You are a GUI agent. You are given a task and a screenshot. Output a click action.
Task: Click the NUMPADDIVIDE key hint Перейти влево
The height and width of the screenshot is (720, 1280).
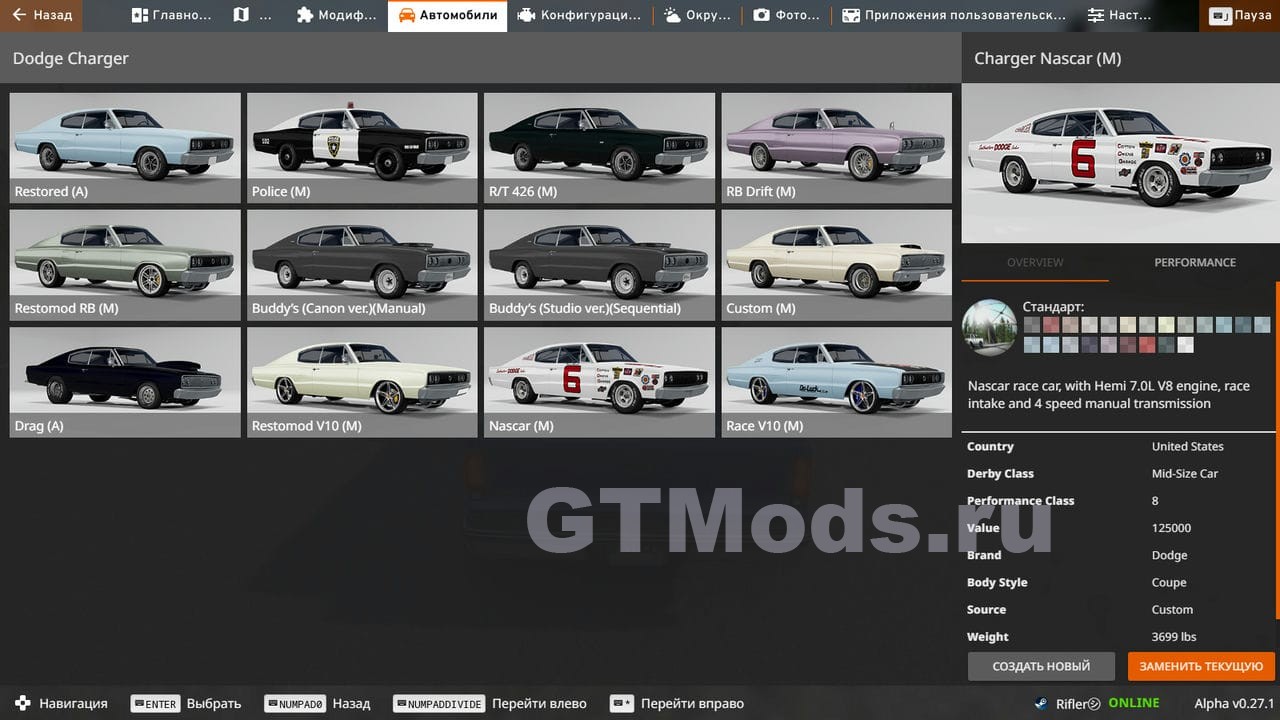click(x=439, y=704)
